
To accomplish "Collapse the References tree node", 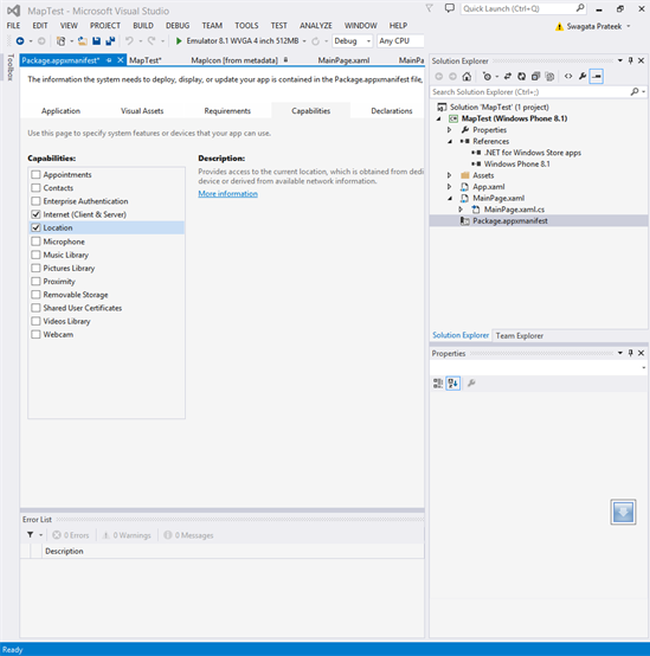I will pos(451,142).
